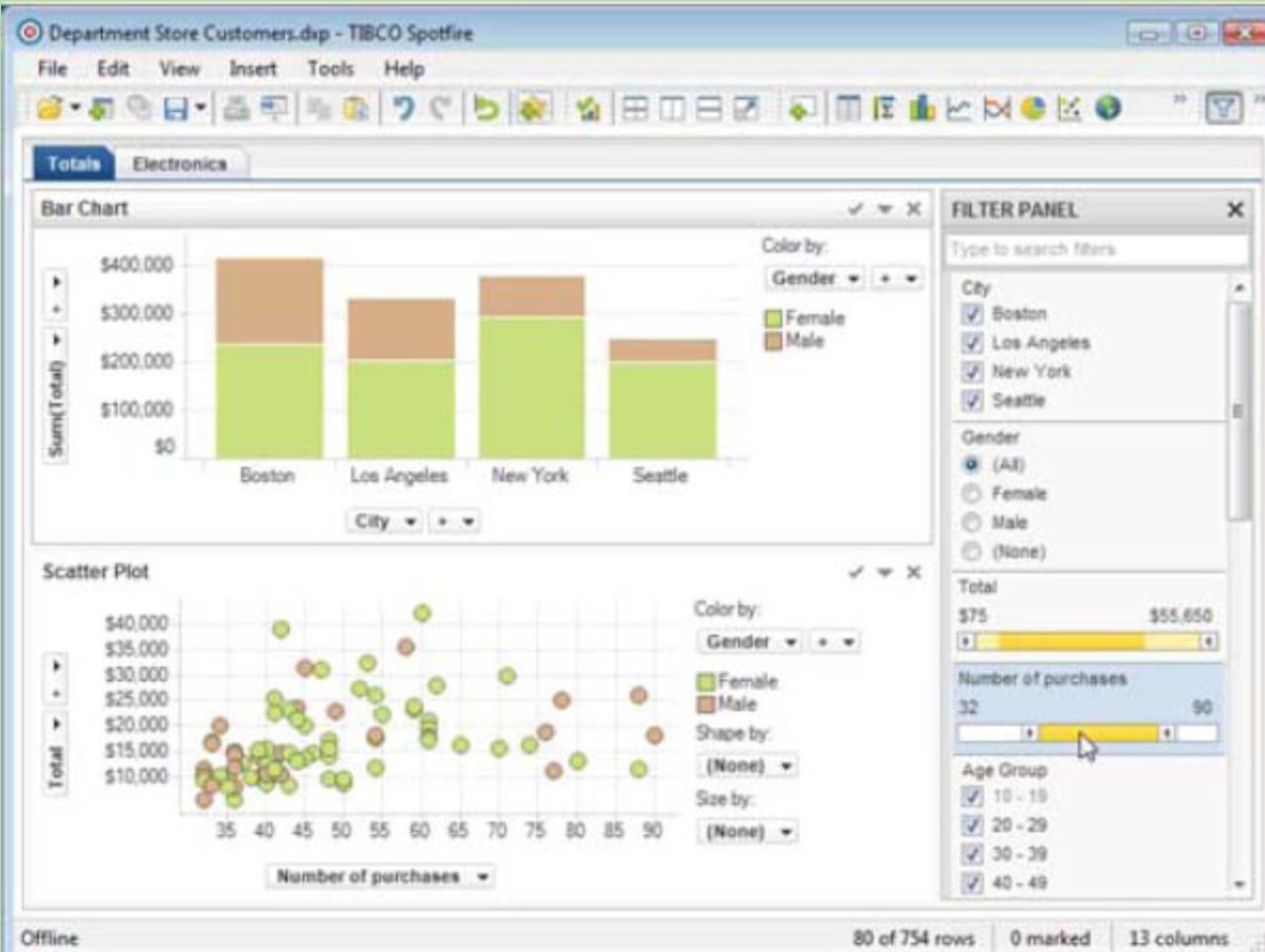Click the Sum(Total) y-axis selector
1265x952 pixels.
tap(56, 395)
